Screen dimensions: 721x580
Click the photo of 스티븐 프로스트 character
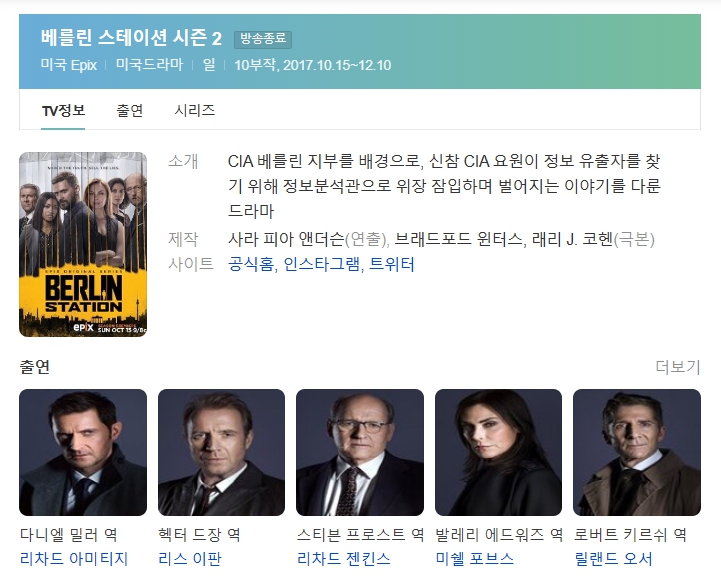point(360,453)
